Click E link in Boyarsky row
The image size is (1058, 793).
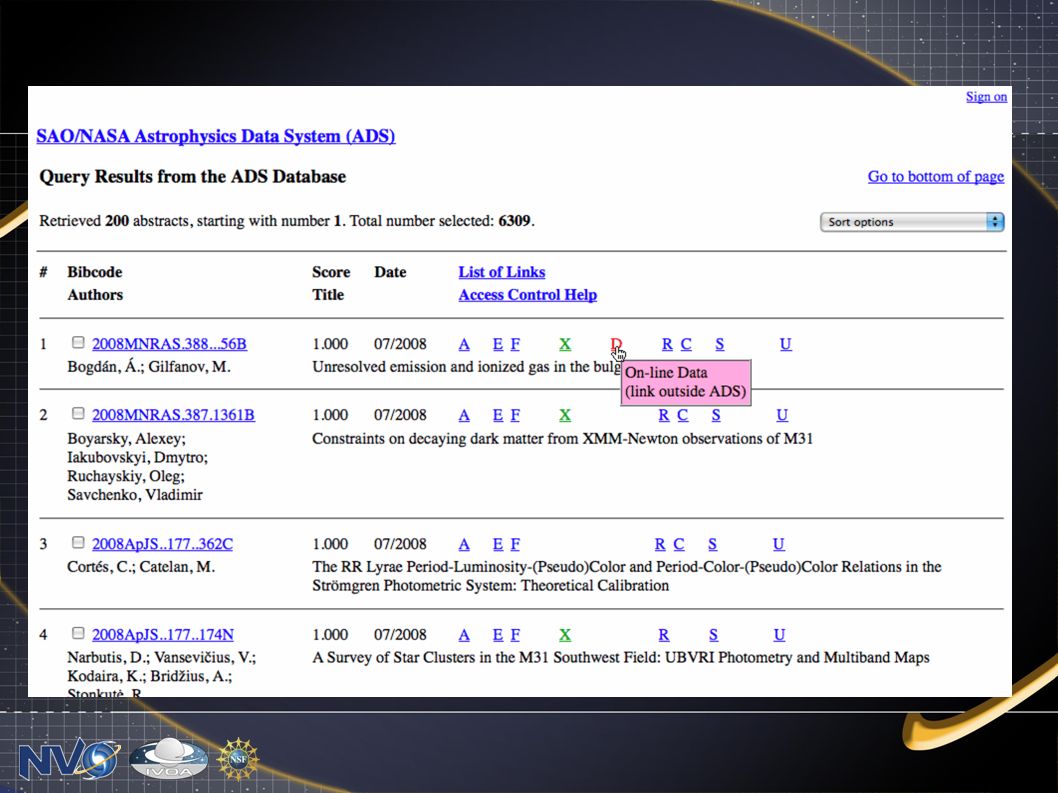pyautogui.click(x=498, y=415)
